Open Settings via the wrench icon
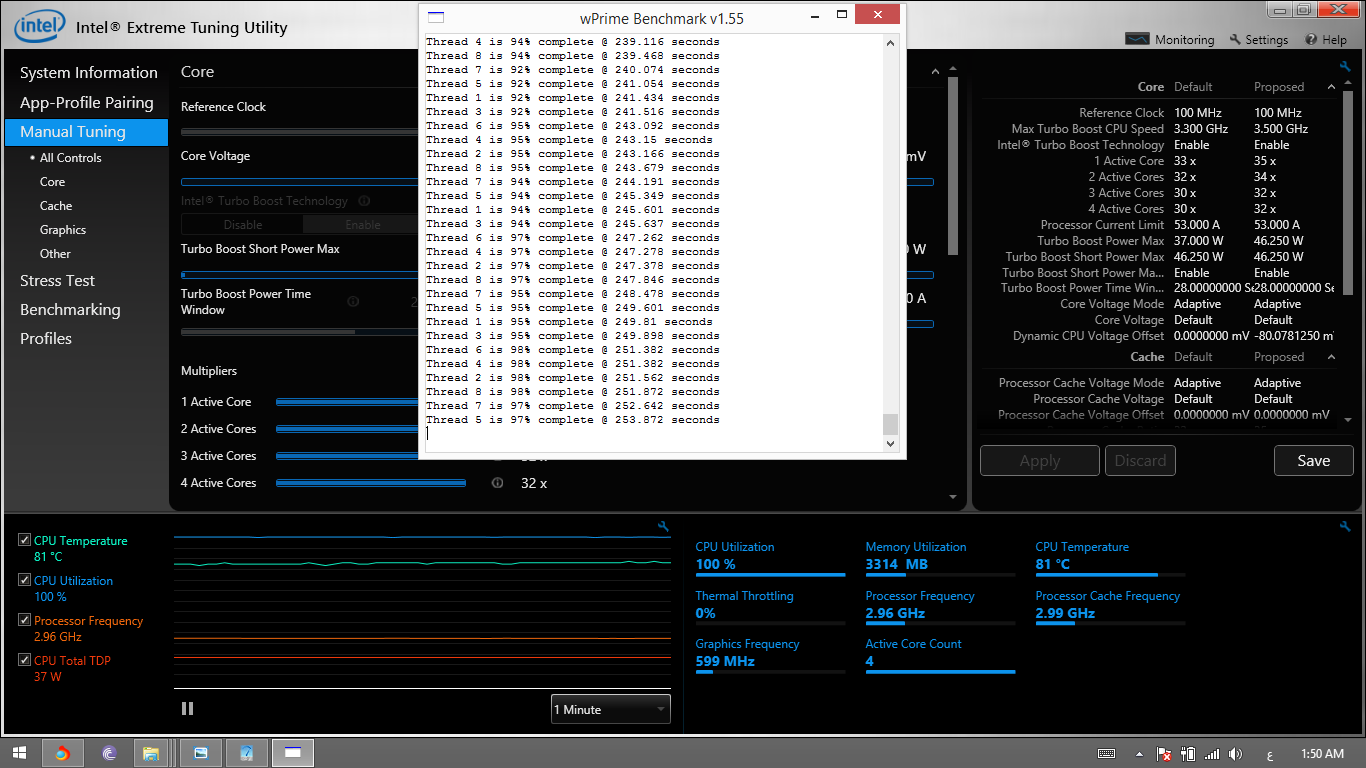 click(1258, 40)
